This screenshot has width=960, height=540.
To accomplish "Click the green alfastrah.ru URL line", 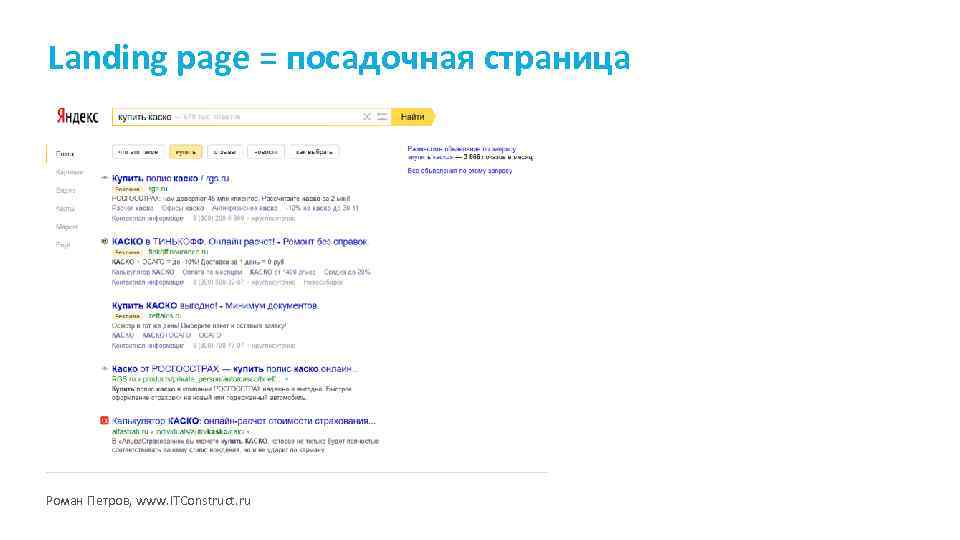I will (178, 432).
